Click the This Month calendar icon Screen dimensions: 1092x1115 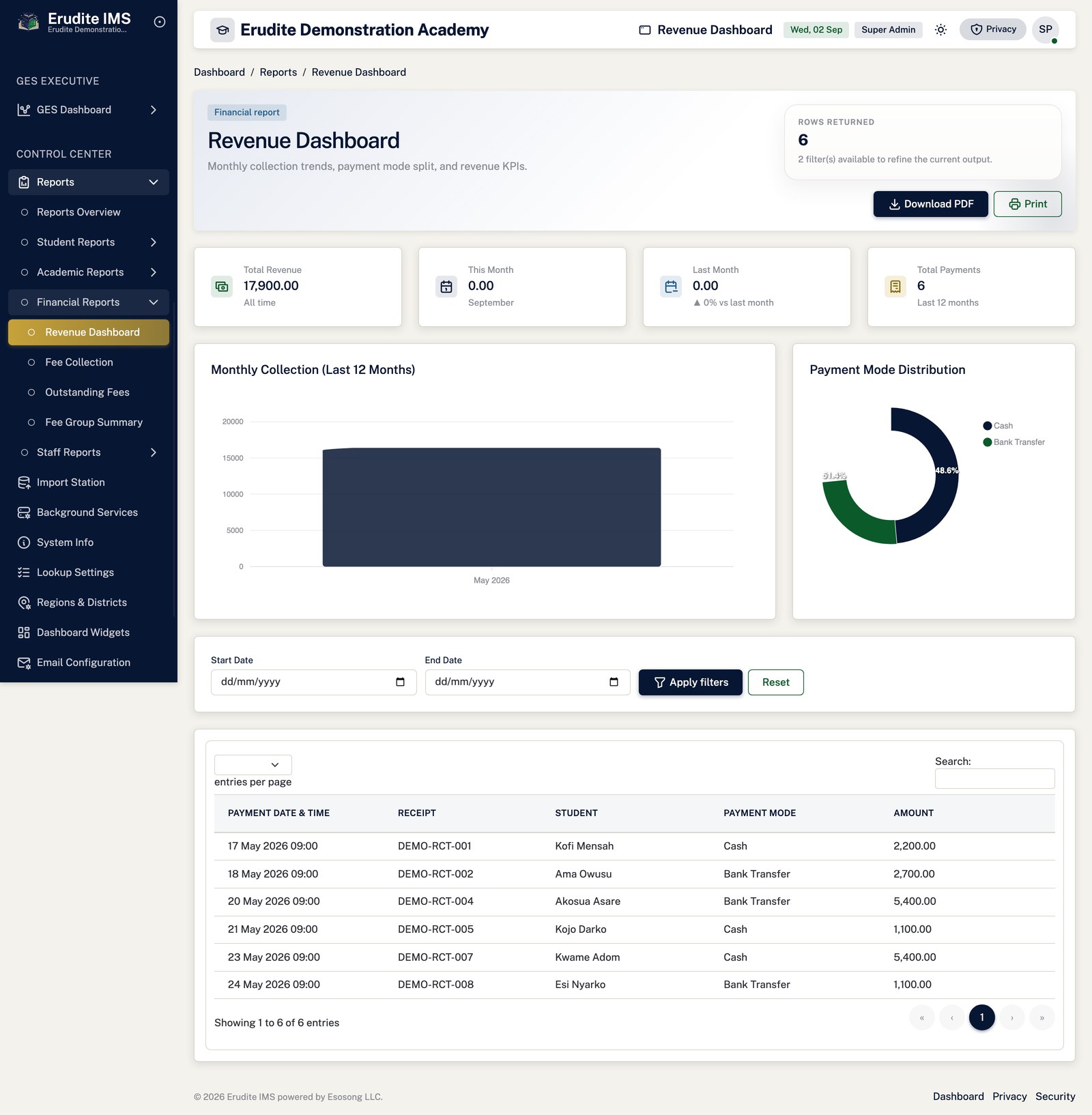click(446, 287)
